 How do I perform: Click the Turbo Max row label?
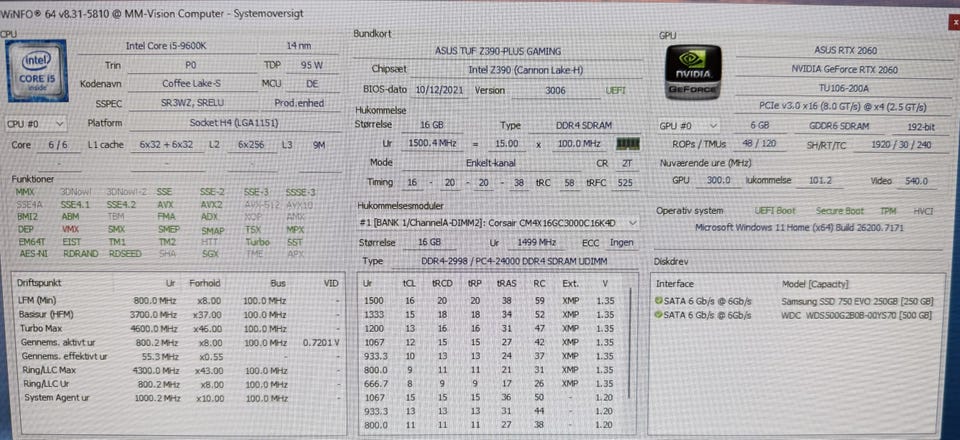(39, 329)
